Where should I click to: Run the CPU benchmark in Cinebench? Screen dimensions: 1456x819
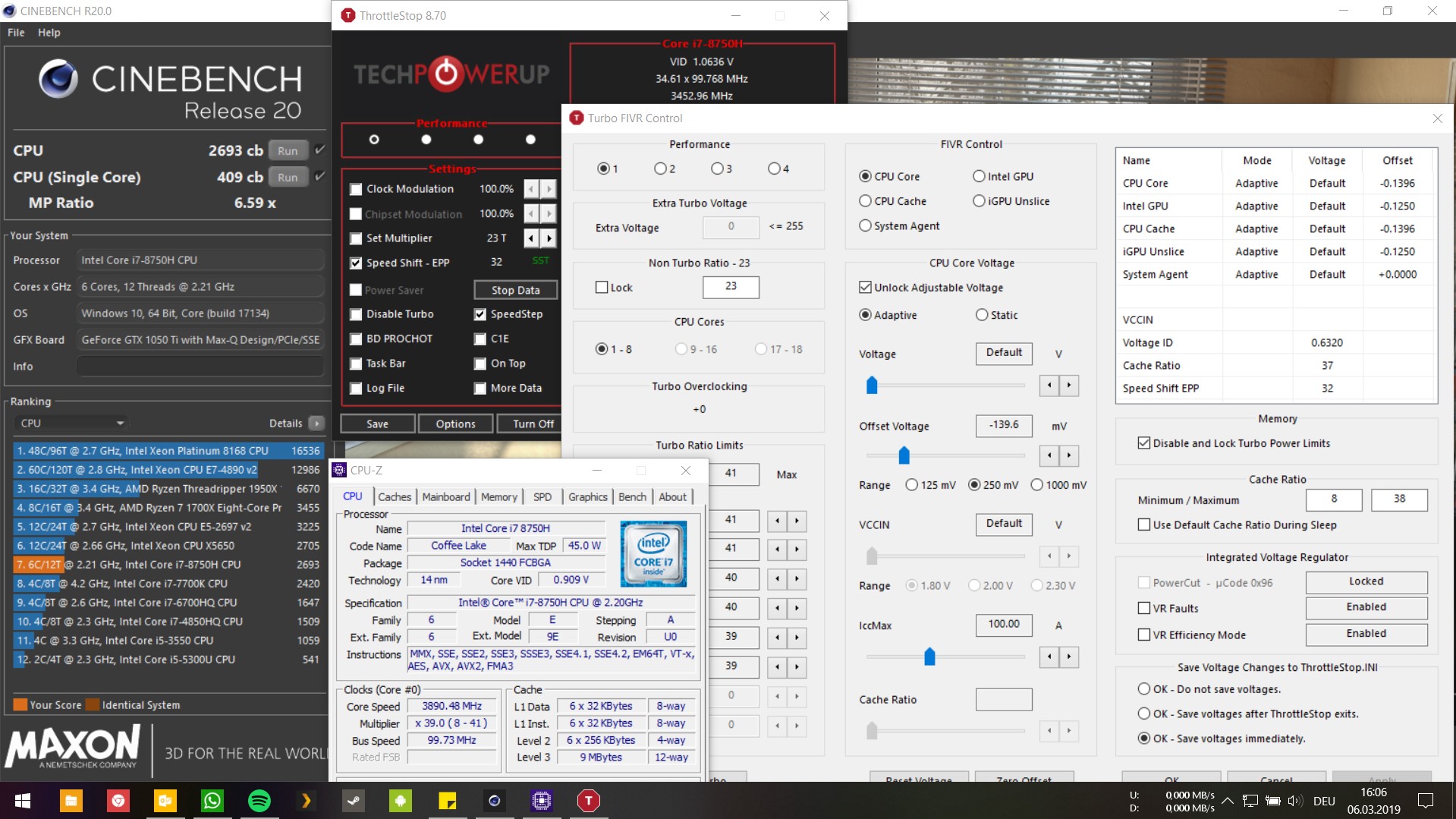pyautogui.click(x=288, y=150)
